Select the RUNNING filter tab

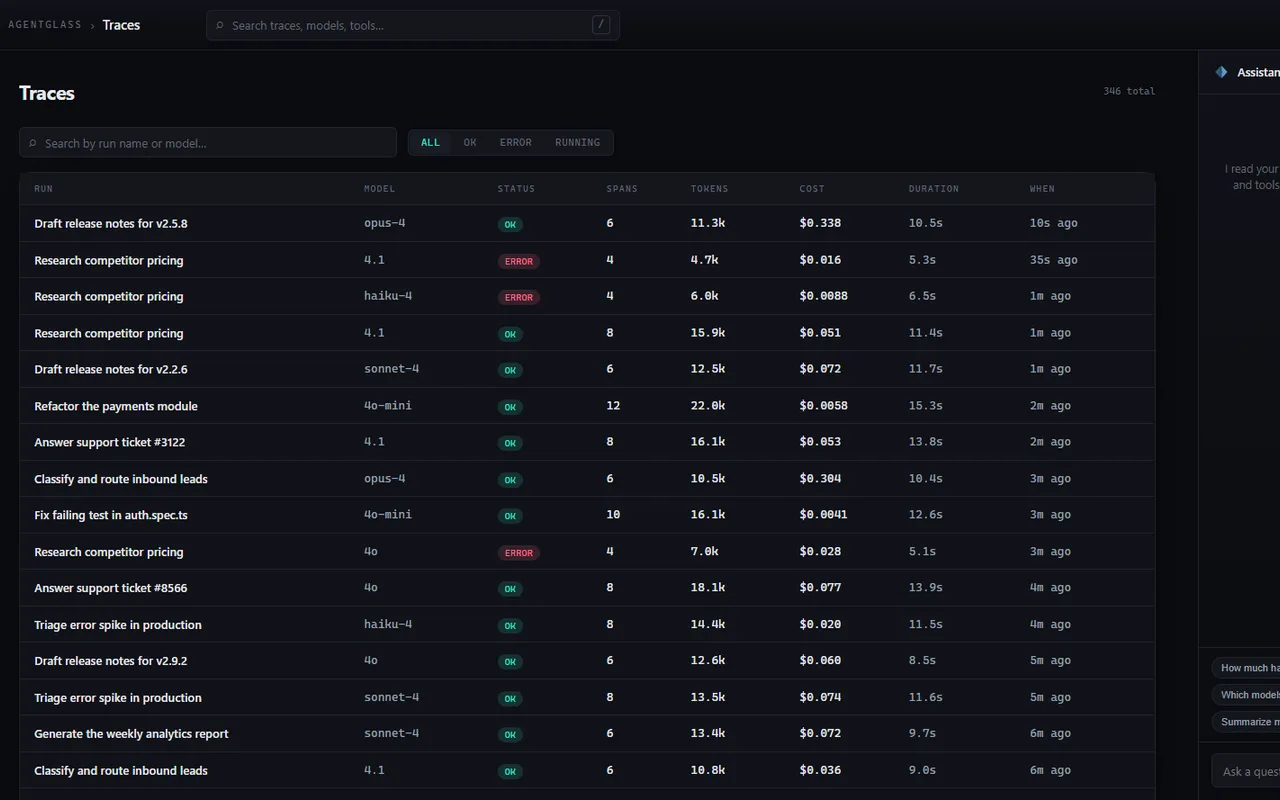[578, 143]
